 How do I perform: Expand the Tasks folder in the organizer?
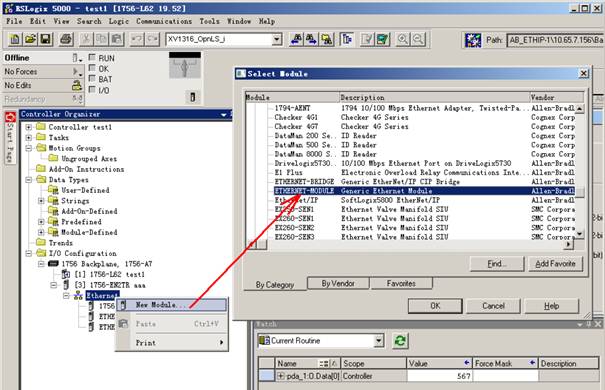pos(29,137)
